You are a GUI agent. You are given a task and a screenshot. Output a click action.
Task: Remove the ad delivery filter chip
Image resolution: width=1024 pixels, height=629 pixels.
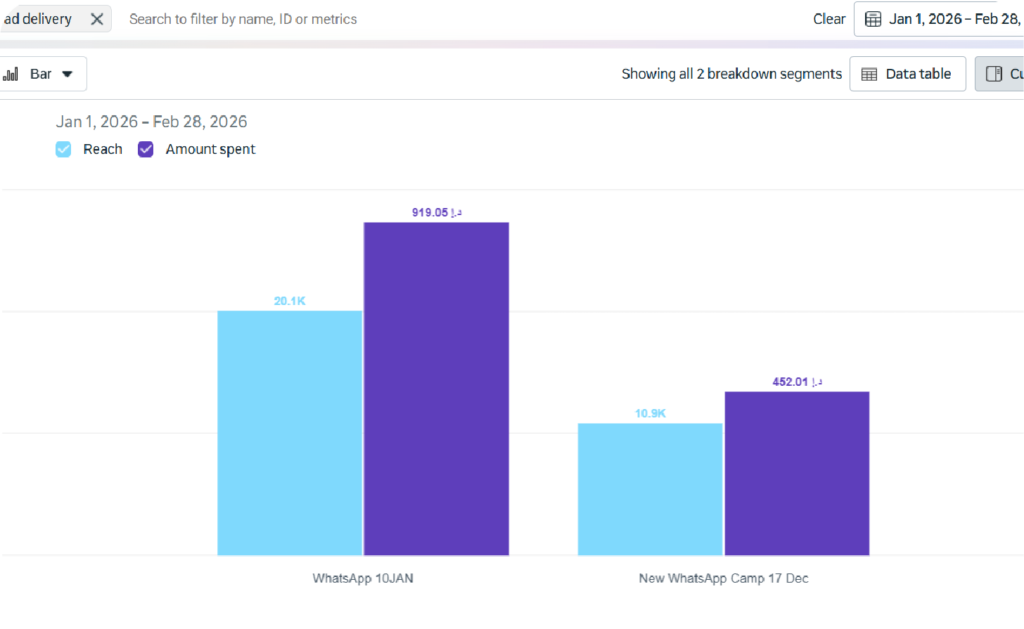(96, 19)
